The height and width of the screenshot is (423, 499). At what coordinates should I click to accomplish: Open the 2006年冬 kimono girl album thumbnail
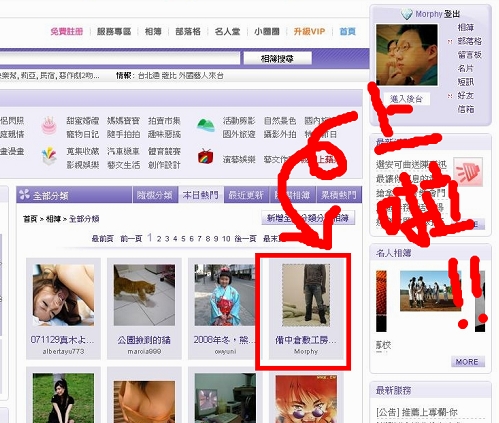coord(225,295)
